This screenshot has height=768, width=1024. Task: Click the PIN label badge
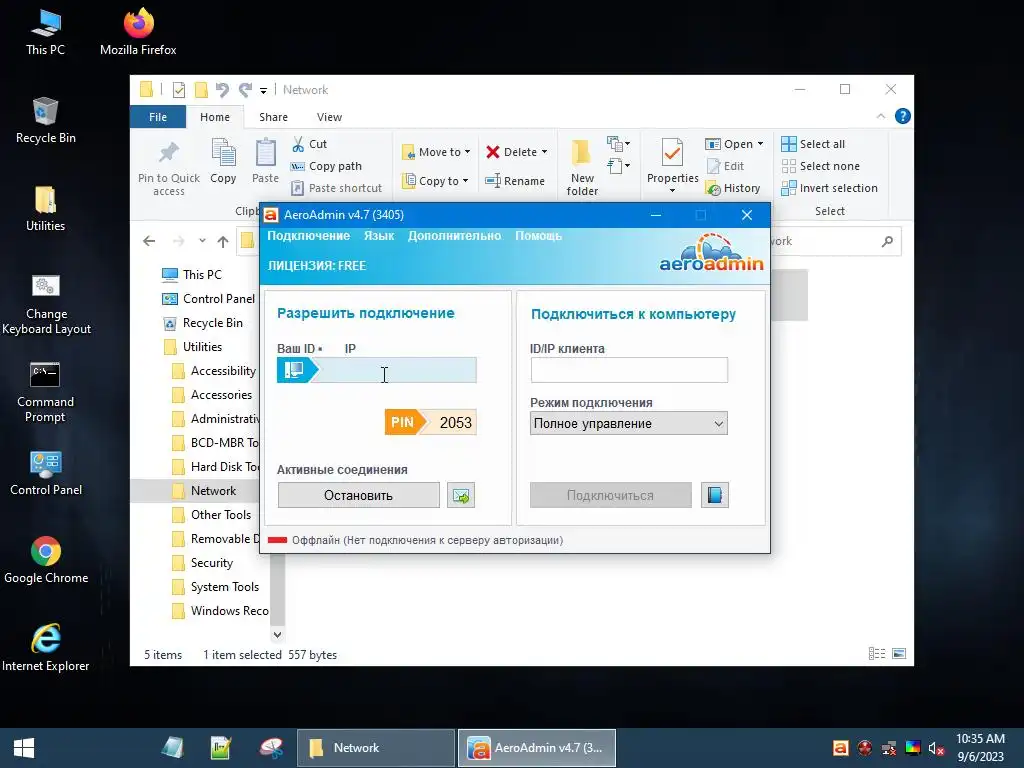(402, 423)
